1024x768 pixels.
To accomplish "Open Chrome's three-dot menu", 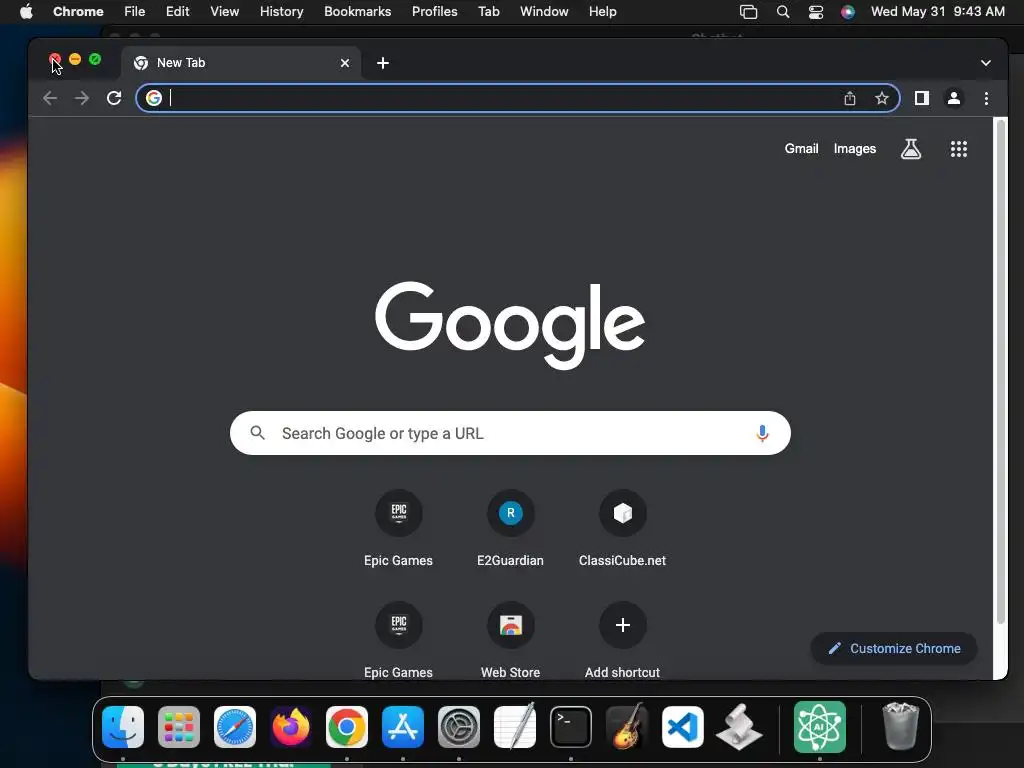I will pos(986,98).
